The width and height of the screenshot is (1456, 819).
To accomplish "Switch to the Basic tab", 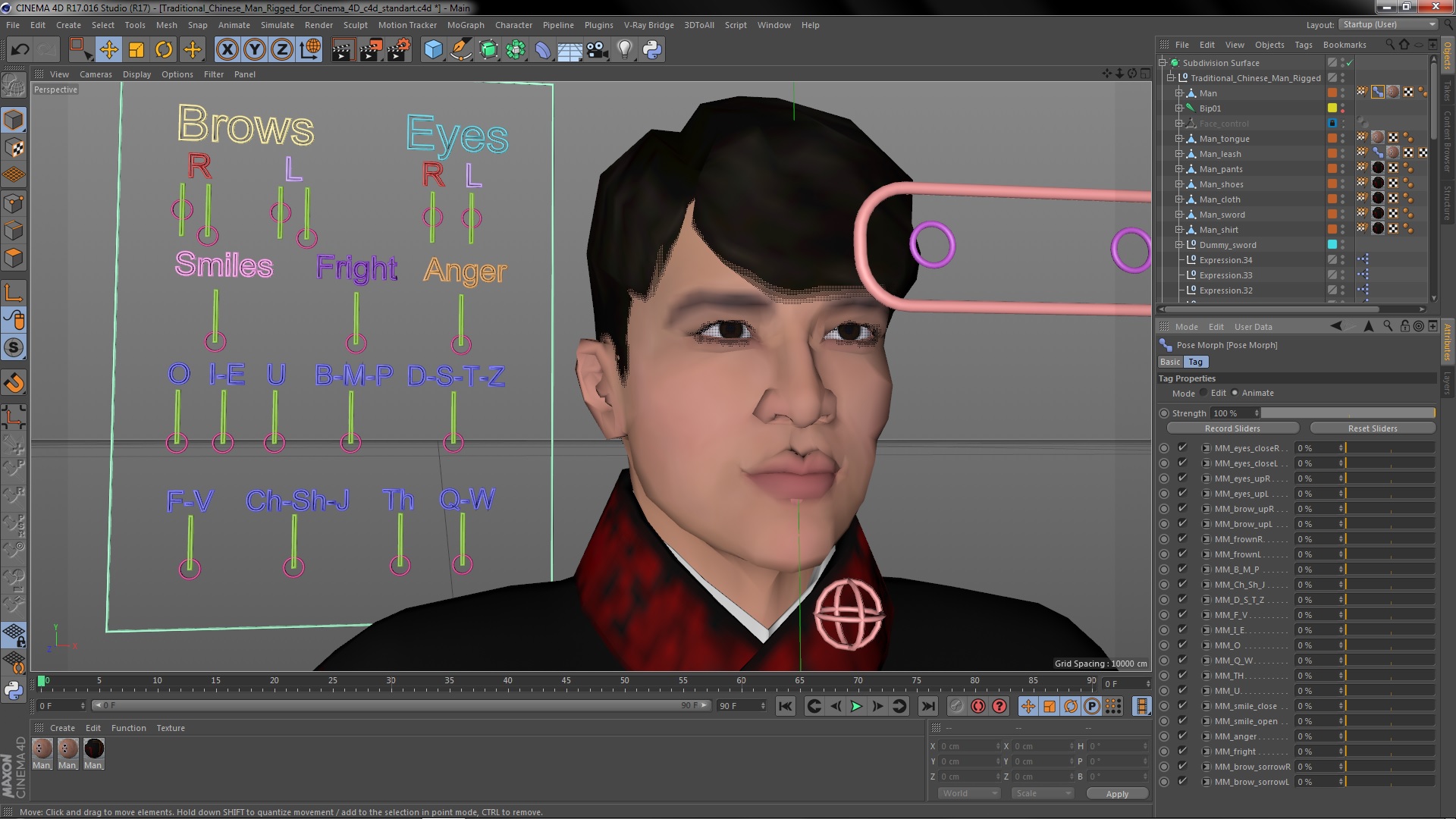I will (x=1170, y=362).
